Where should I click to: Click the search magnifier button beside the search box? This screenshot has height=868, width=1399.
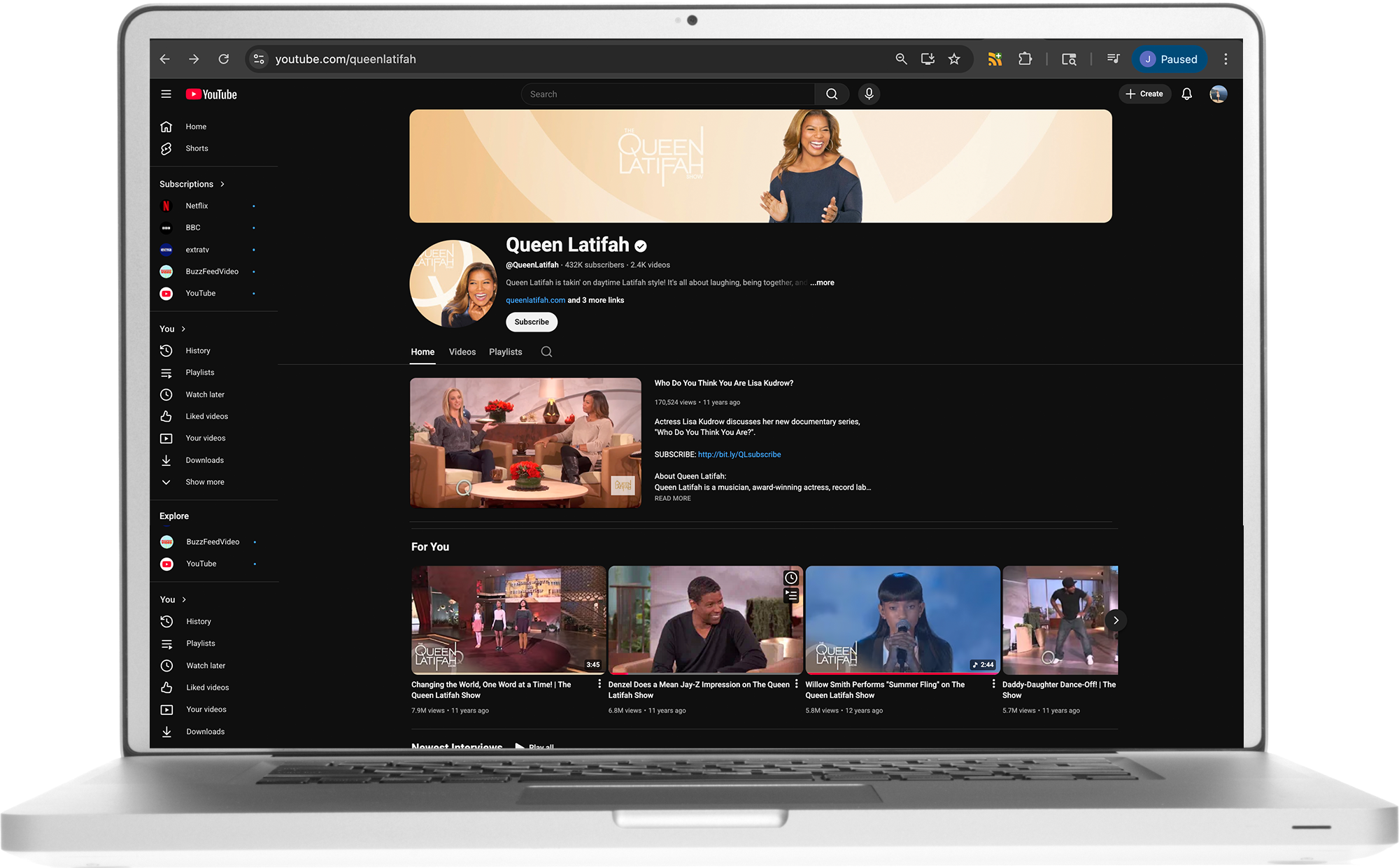[832, 94]
